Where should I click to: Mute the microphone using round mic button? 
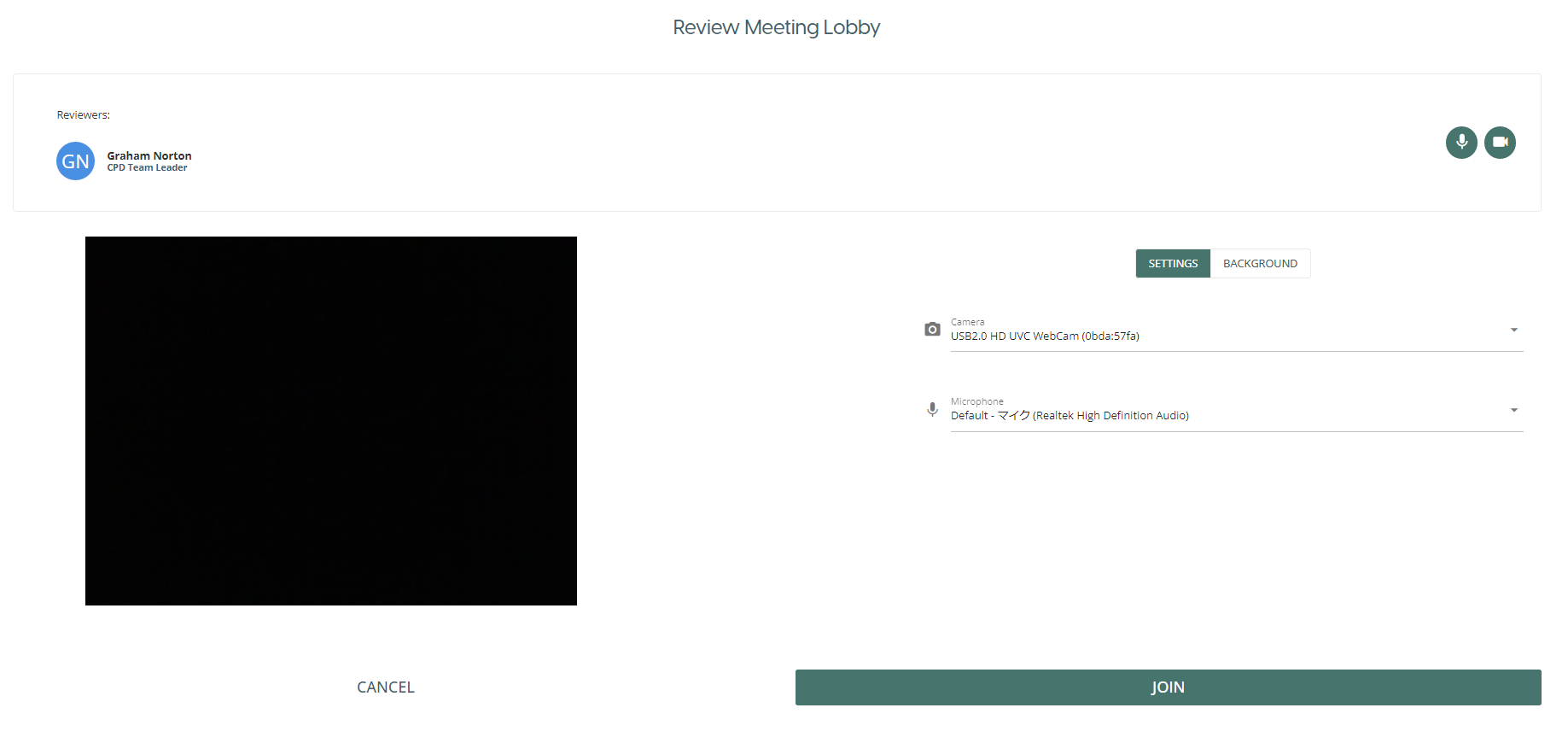[x=1461, y=143]
